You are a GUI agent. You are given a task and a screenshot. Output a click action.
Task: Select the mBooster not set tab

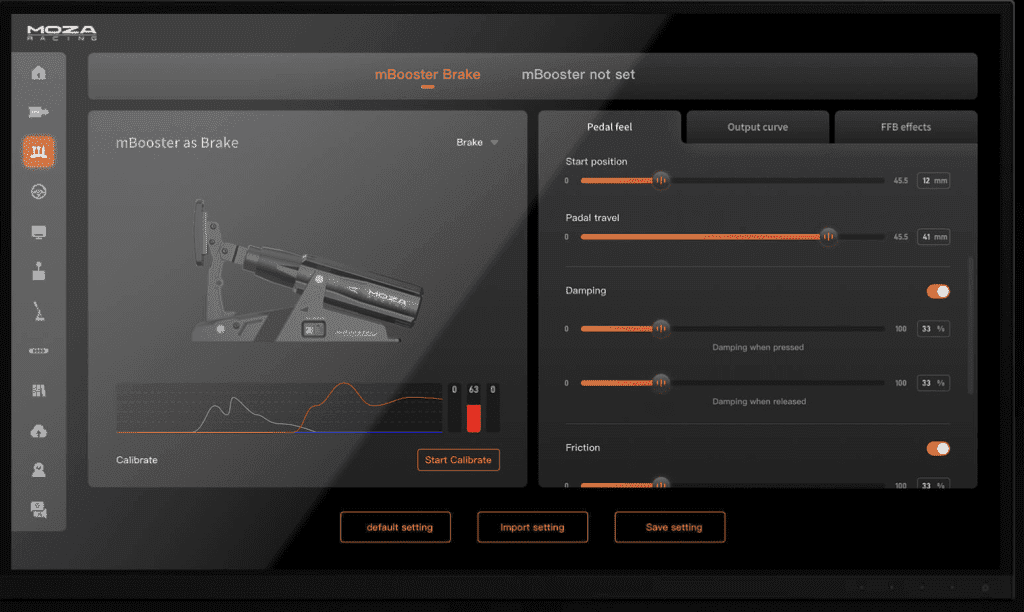578,75
